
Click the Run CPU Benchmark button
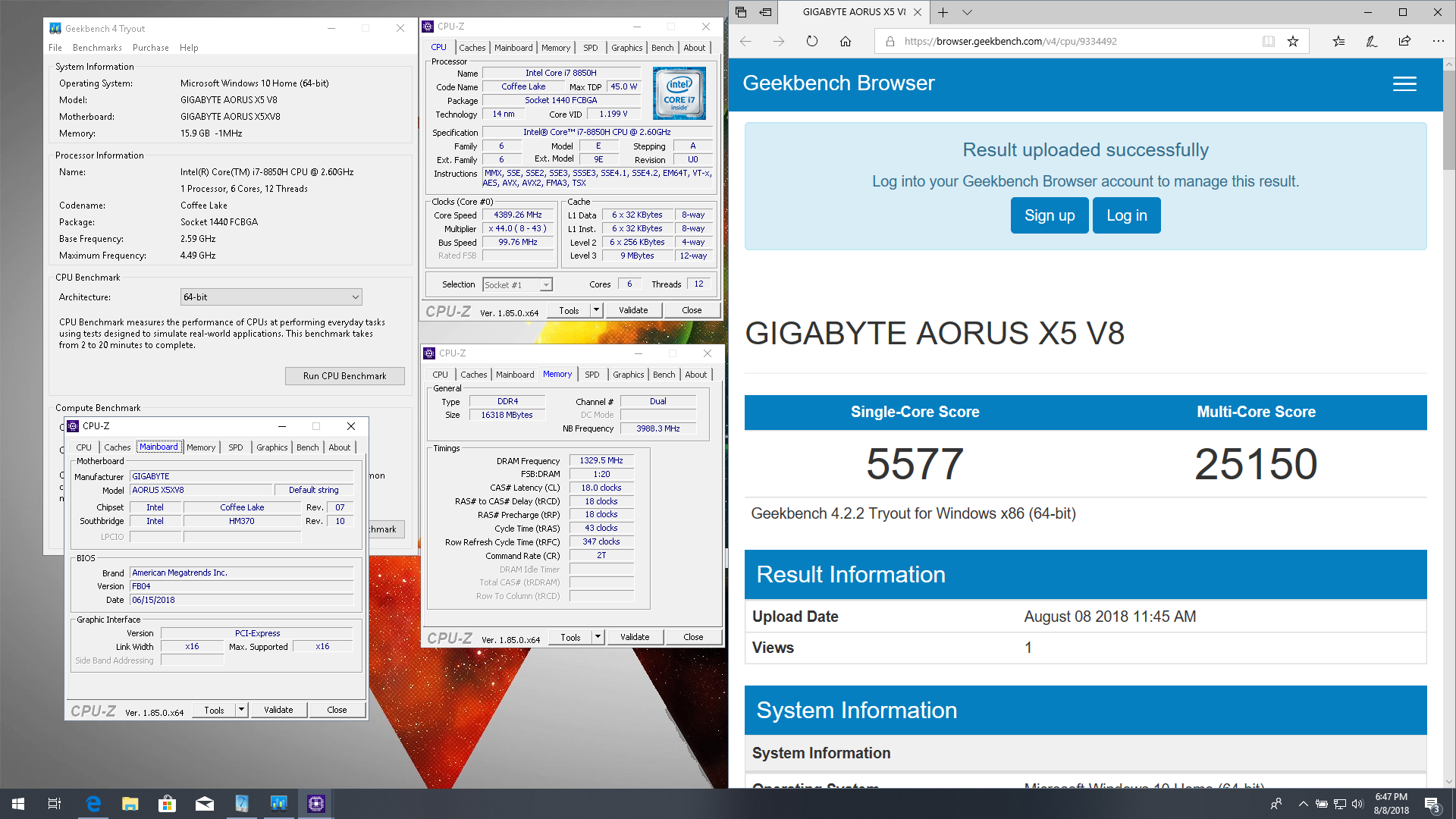click(x=344, y=376)
